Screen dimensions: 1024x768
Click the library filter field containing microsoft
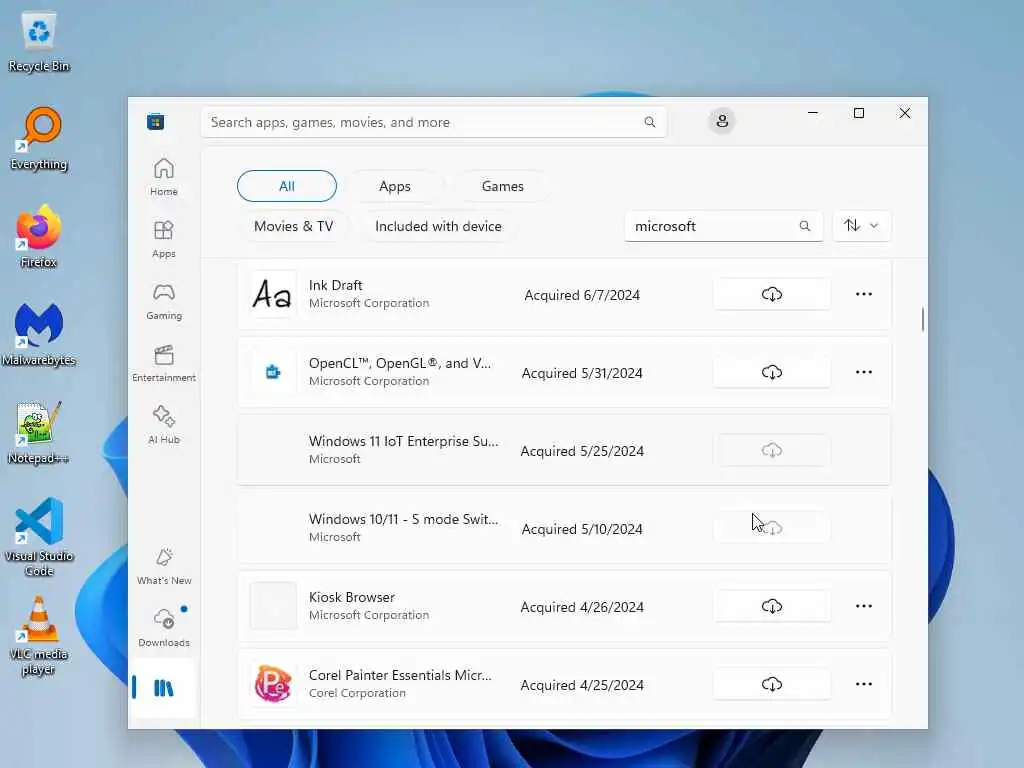tap(723, 226)
